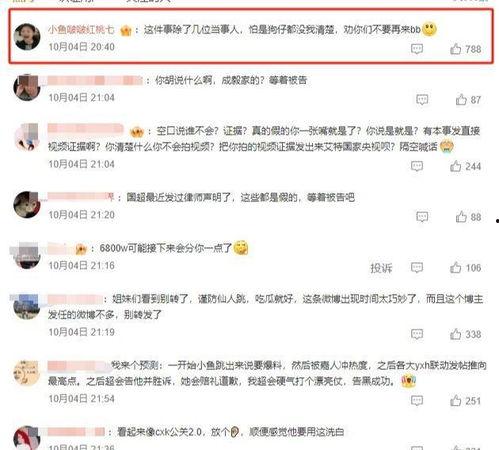Reply to the 21:19 comment
Viewport: 499px width, 450px height.
pyautogui.click(x=417, y=334)
